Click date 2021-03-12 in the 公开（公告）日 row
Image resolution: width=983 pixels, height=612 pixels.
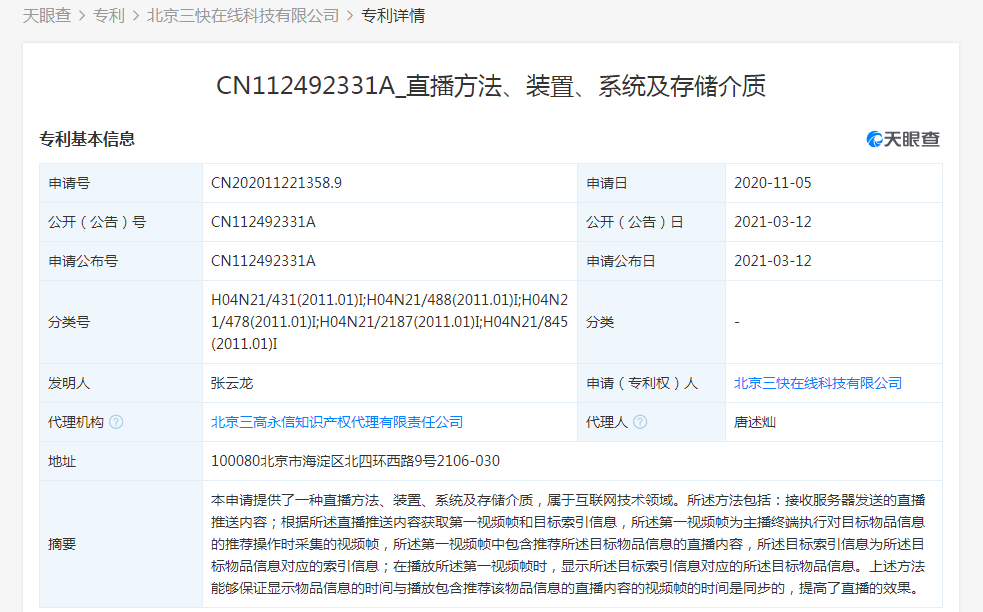(773, 222)
